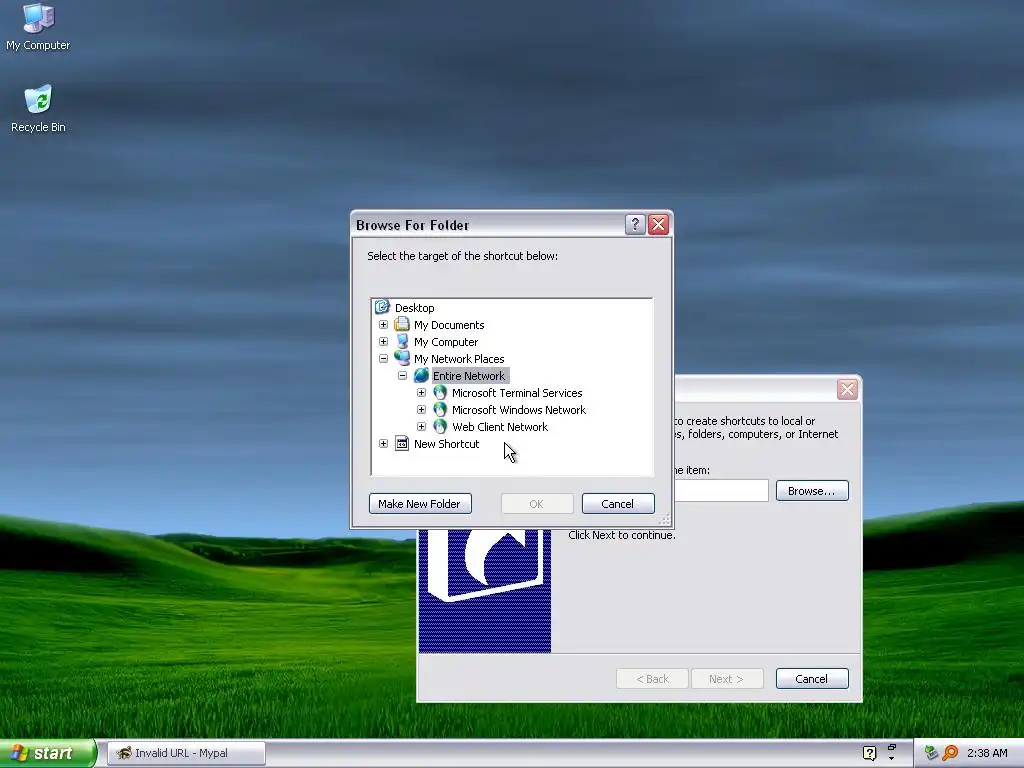Click the My Network Places icon
This screenshot has width=1024, height=768.
402,359
